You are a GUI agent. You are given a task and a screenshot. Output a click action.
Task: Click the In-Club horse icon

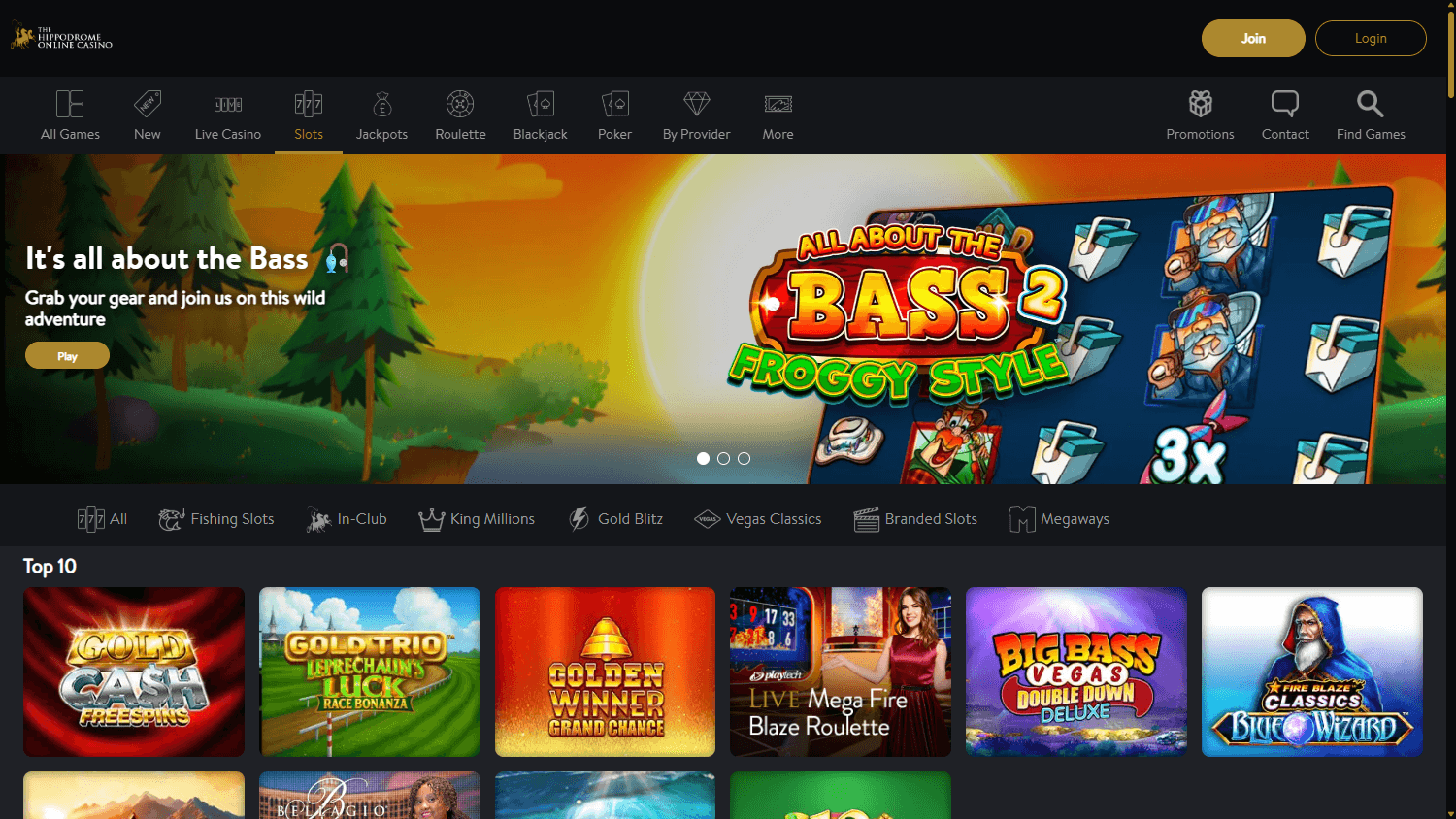pos(318,519)
